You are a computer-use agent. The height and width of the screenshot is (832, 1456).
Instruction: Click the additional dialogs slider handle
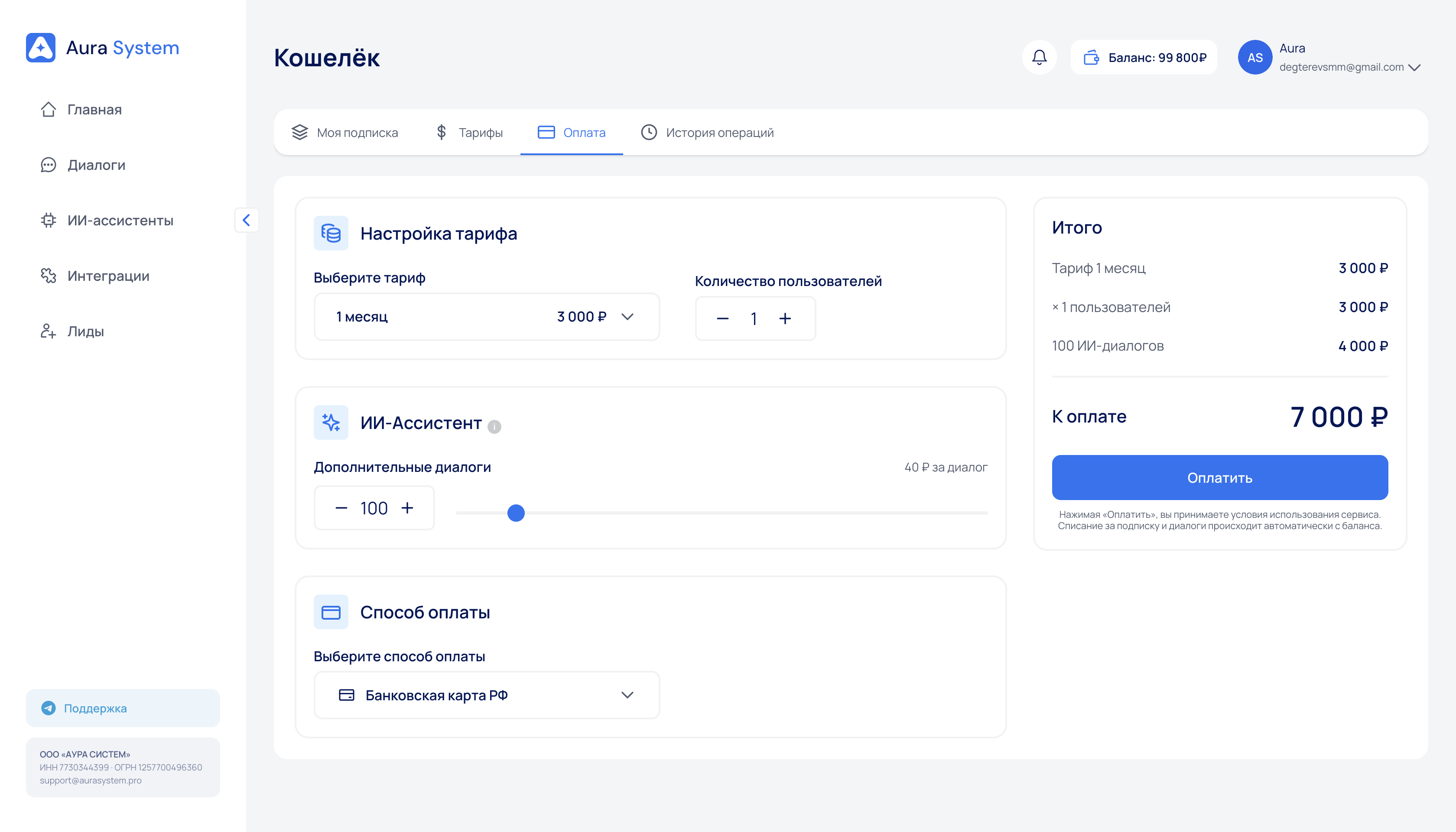tap(515, 513)
